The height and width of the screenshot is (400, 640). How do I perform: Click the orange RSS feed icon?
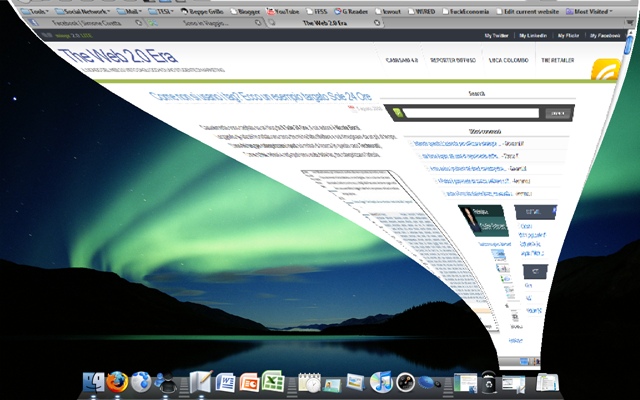coord(606,69)
